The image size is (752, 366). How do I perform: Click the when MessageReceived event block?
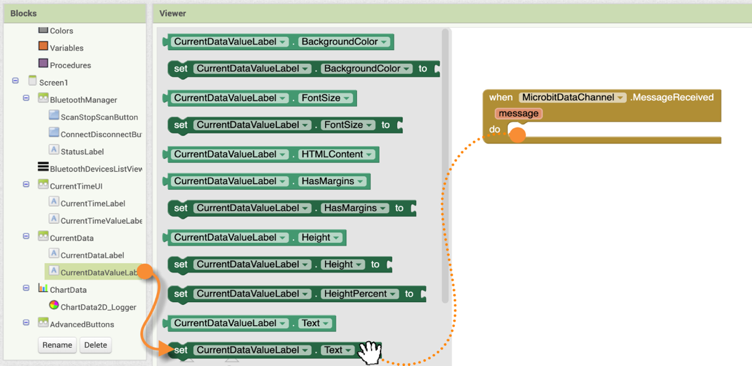tap(601, 116)
